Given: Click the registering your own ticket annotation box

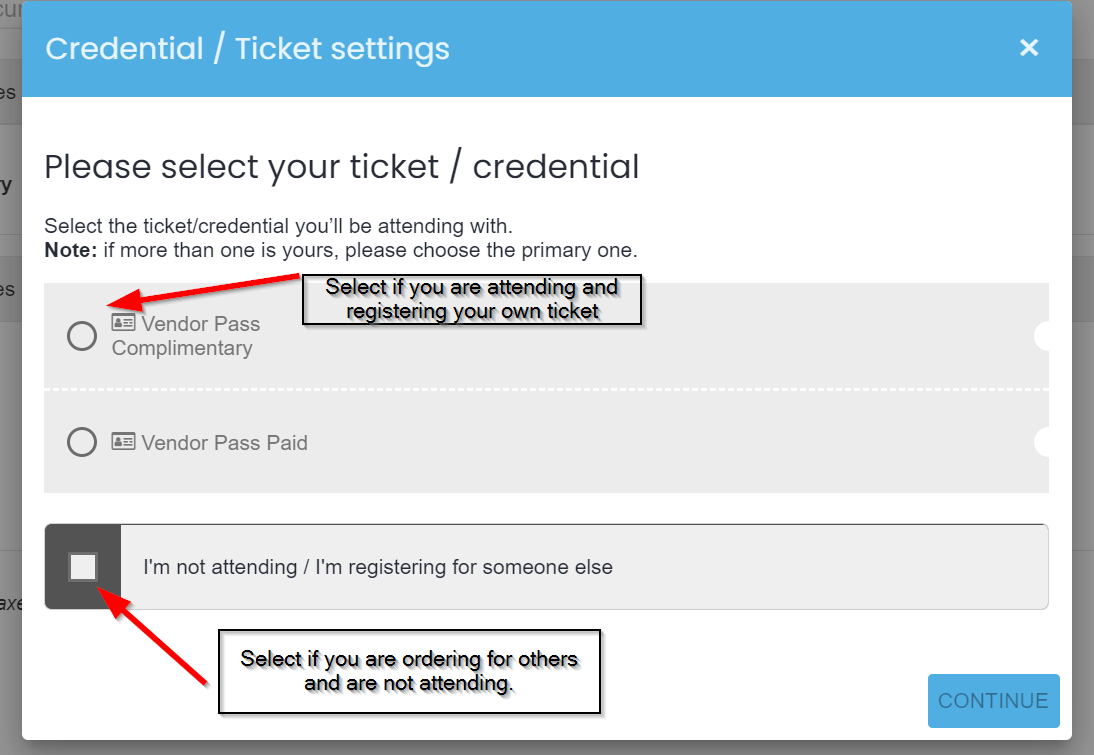Looking at the screenshot, I should coord(472,299).
